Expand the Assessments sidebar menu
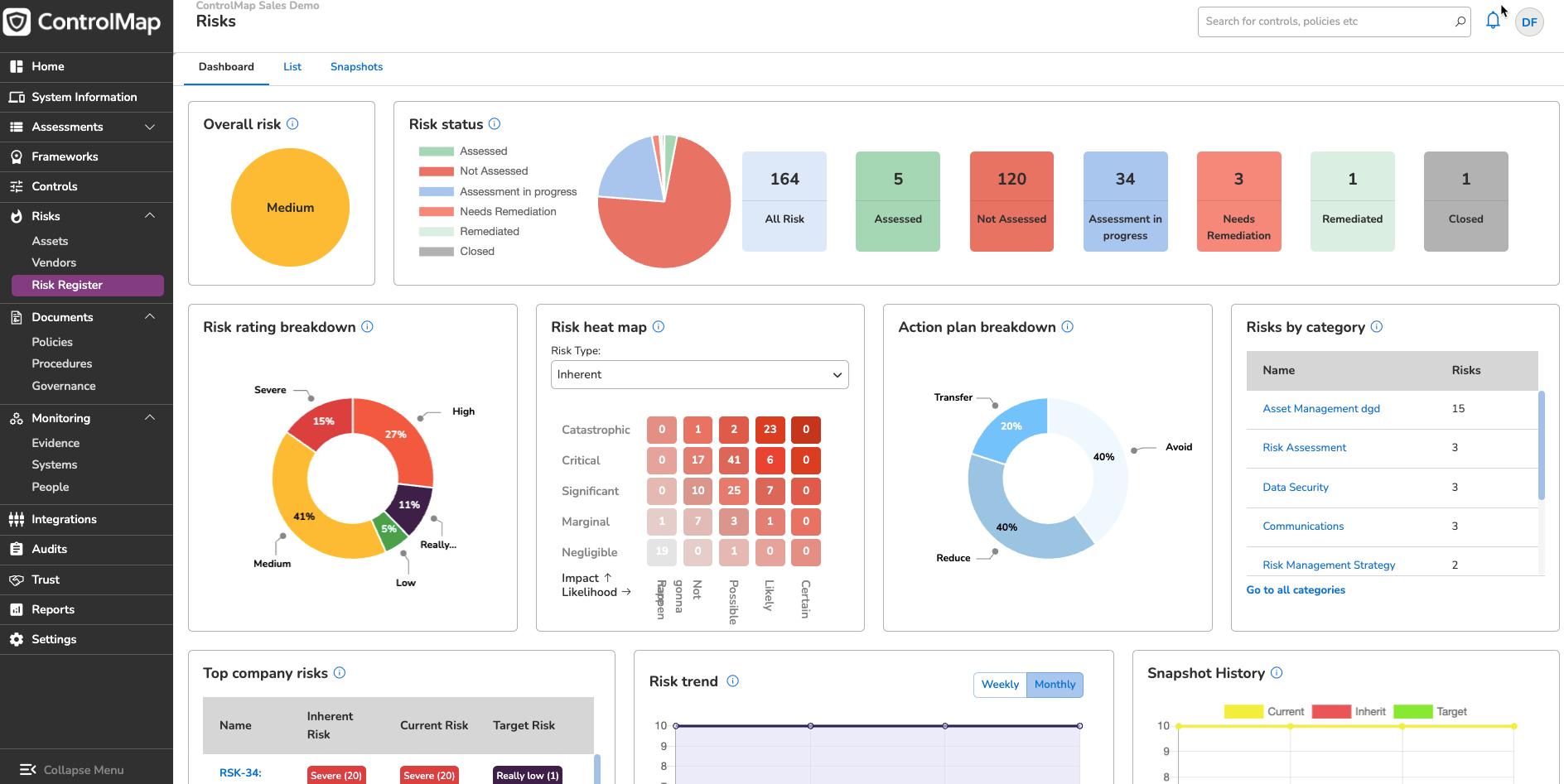 pyautogui.click(x=150, y=127)
